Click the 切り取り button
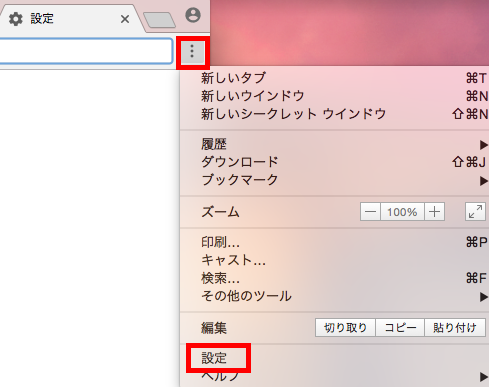489x387 pixels. click(x=345, y=328)
